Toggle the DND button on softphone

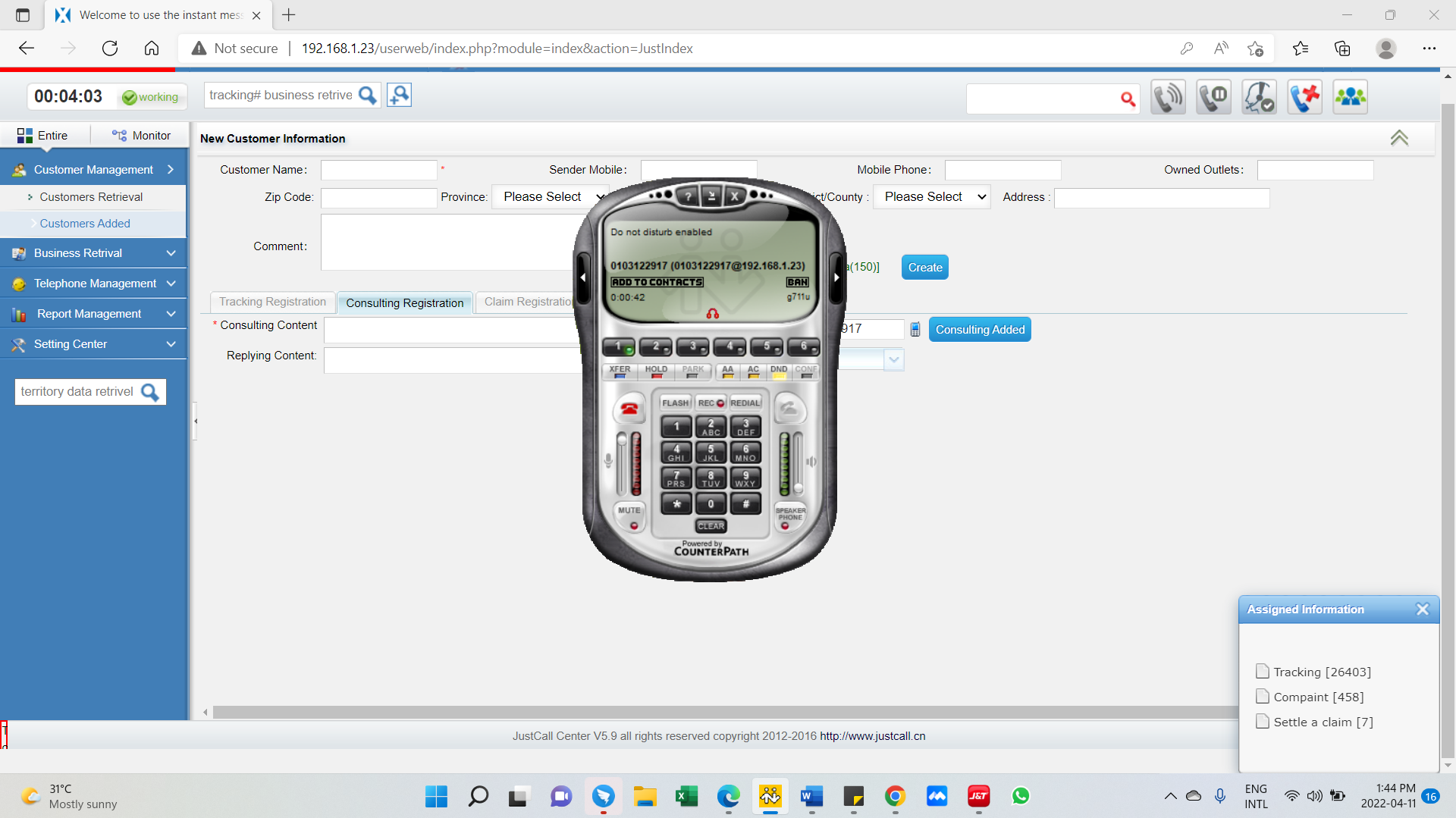tap(779, 371)
